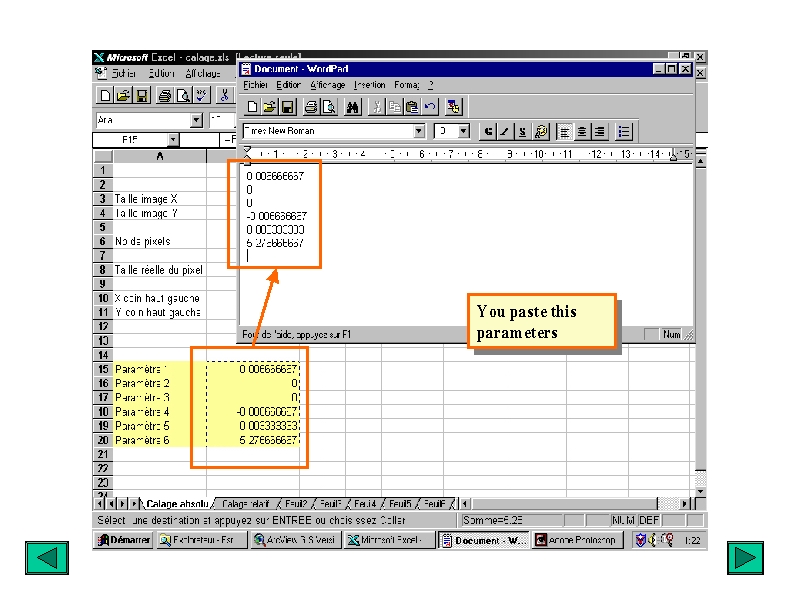
Task: Open WordPad ? help menu
Action: coord(431,85)
